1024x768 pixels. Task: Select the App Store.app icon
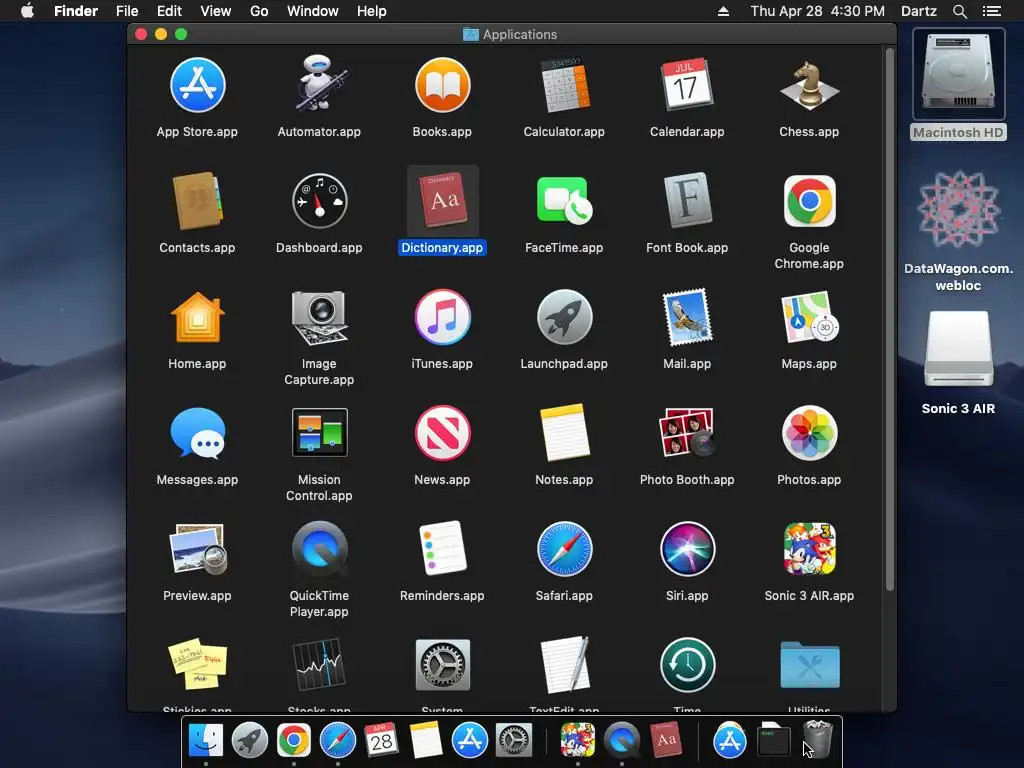point(197,85)
